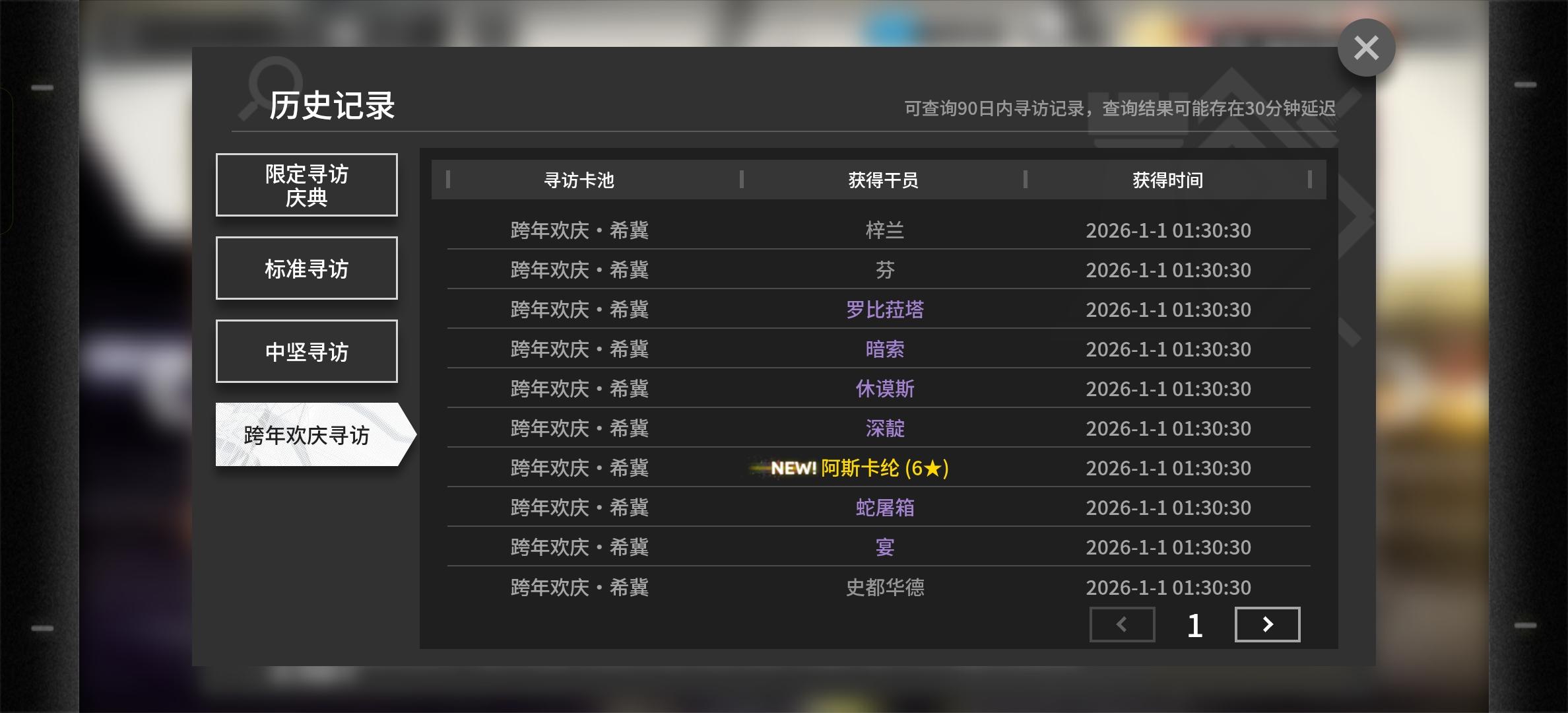1568x713 pixels.
Task: Click the current page number 1
Action: tap(1194, 625)
